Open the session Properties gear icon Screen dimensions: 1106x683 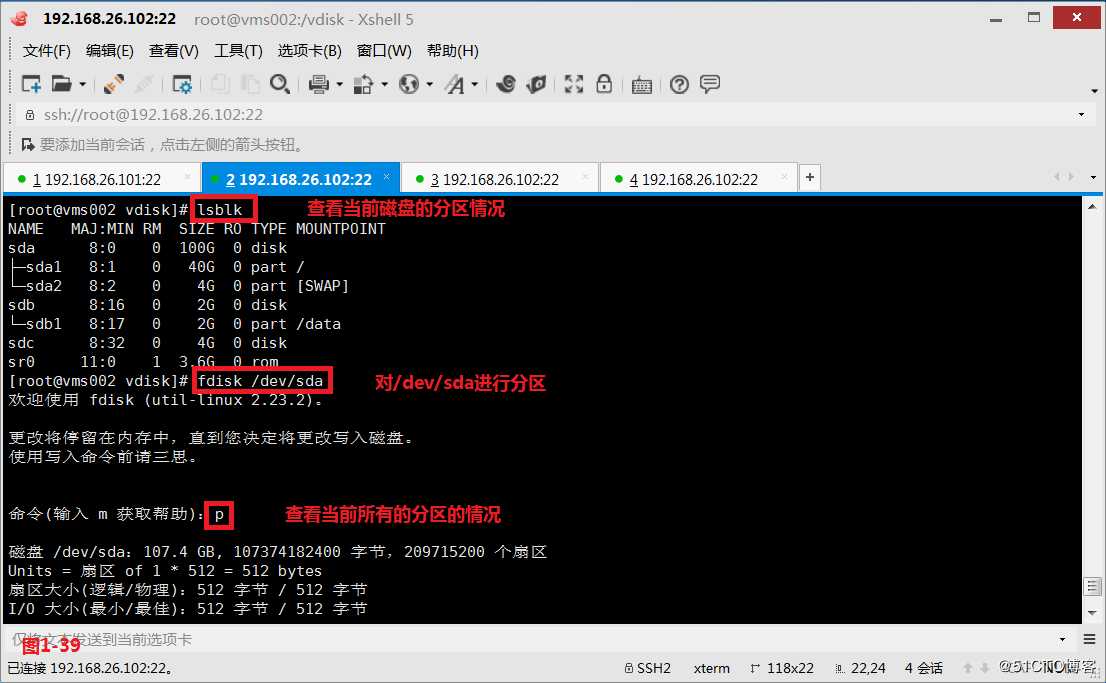click(182, 85)
